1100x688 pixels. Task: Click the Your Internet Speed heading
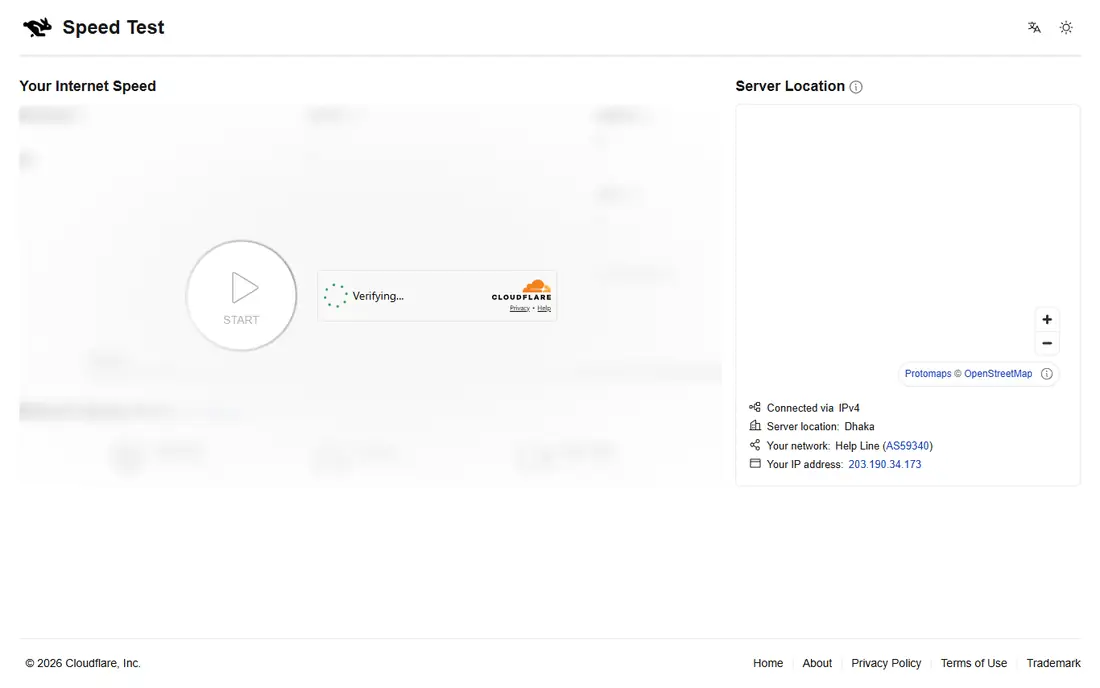(x=88, y=86)
